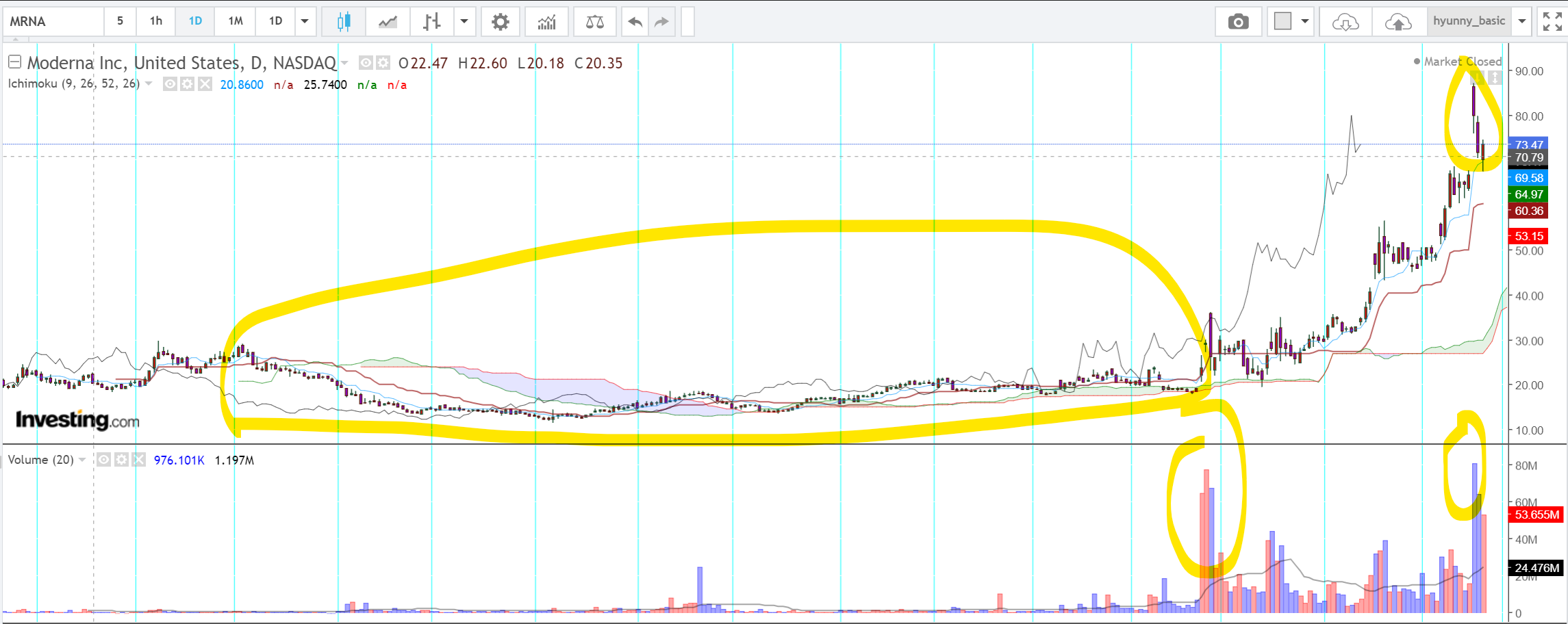
Task: Select the 1M interval
Action: pos(236,21)
